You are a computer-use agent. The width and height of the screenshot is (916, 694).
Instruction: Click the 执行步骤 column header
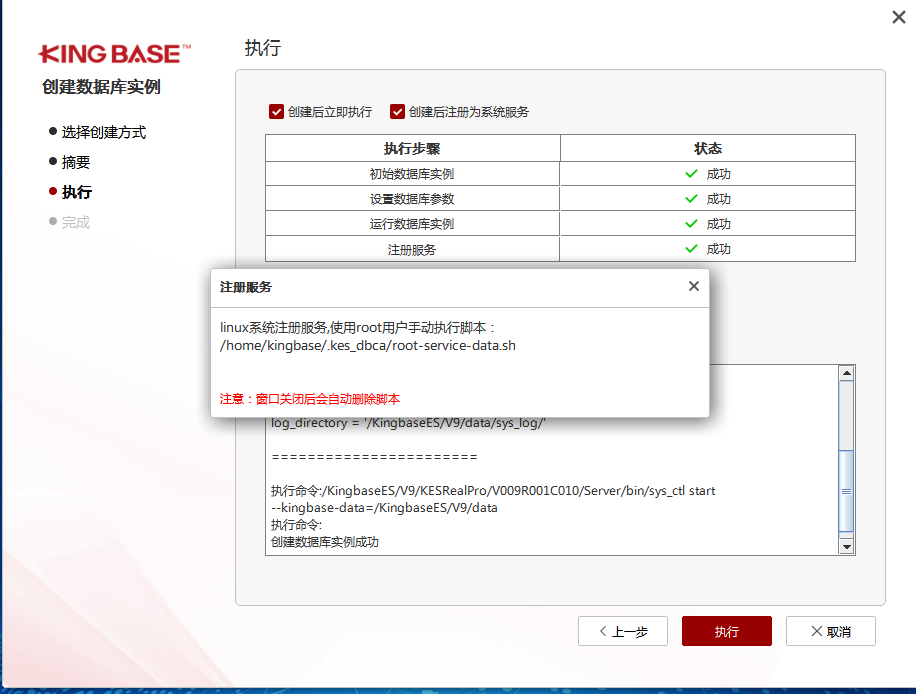click(412, 148)
